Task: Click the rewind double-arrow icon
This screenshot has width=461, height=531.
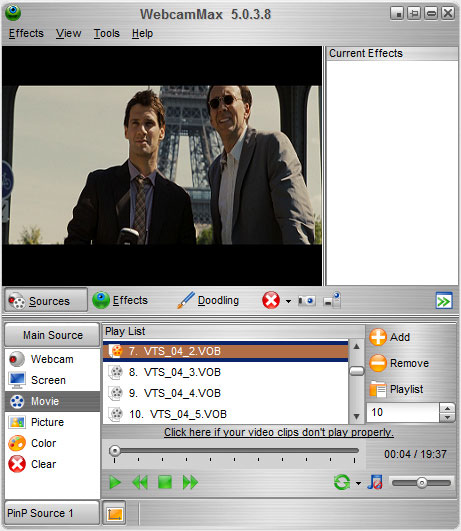Action: point(140,482)
